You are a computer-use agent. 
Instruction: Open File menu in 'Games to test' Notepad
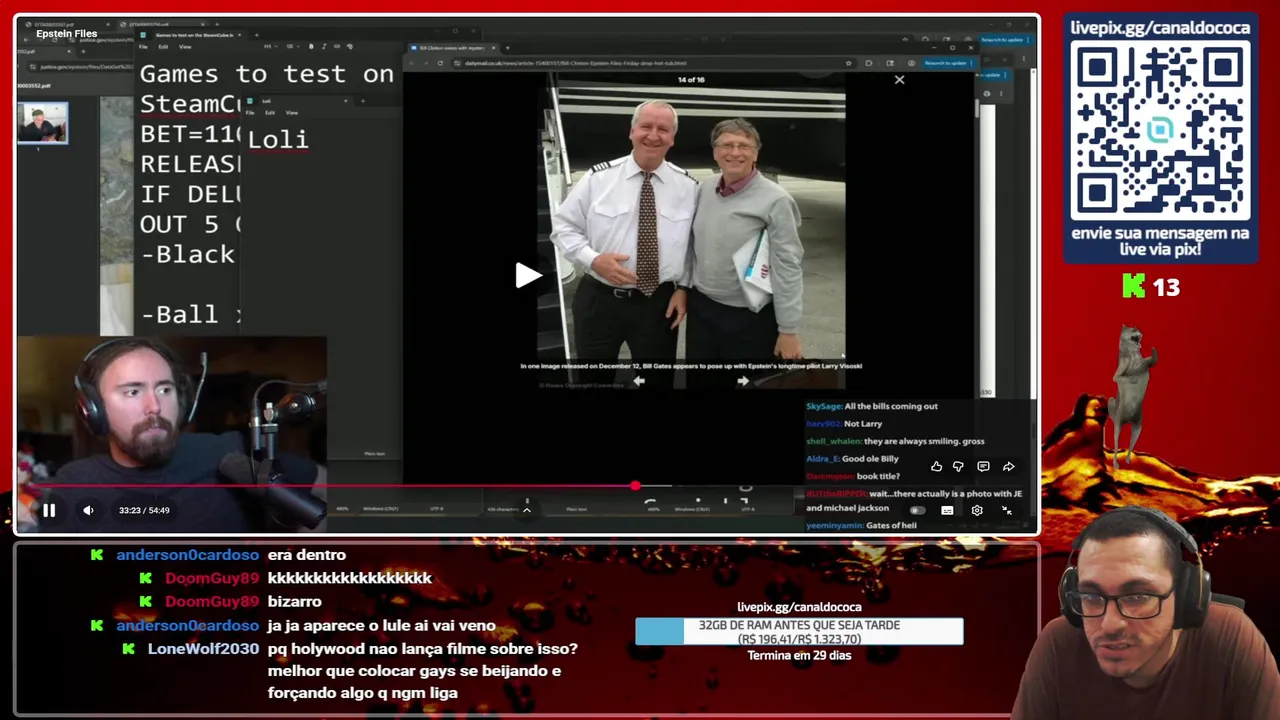pos(143,47)
